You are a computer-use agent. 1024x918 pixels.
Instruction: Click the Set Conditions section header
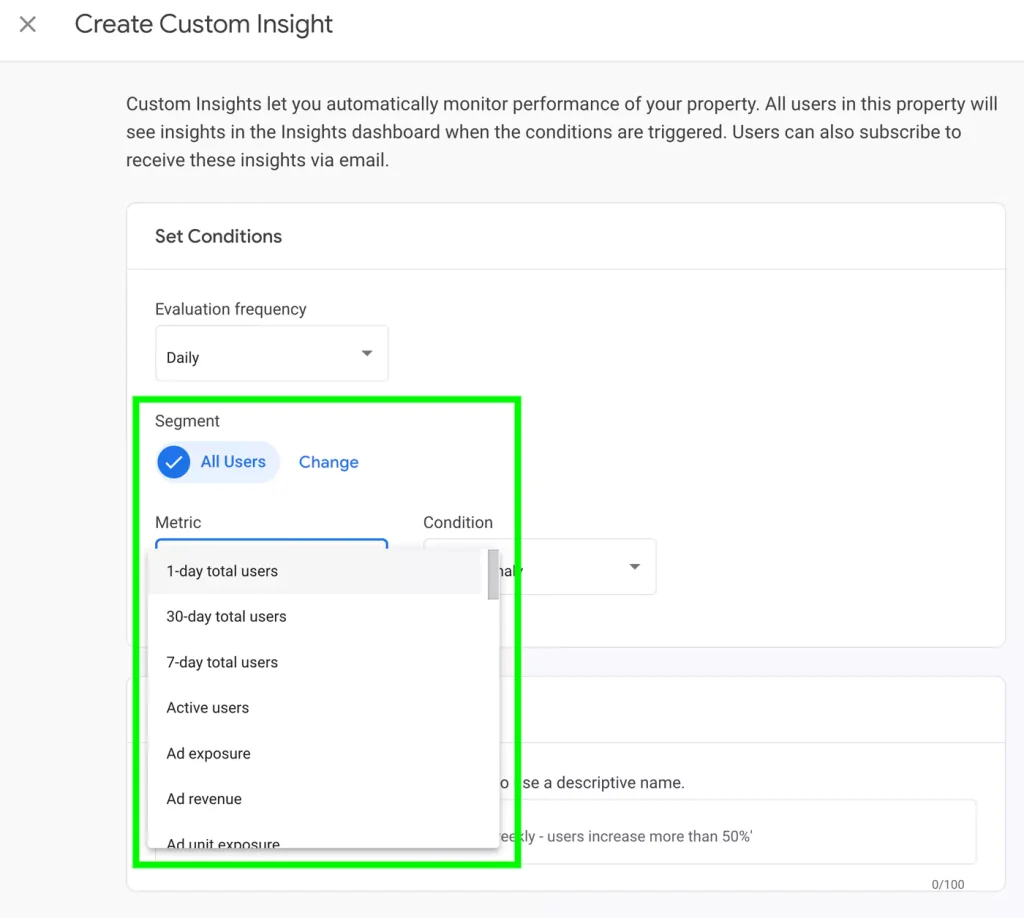coord(218,236)
